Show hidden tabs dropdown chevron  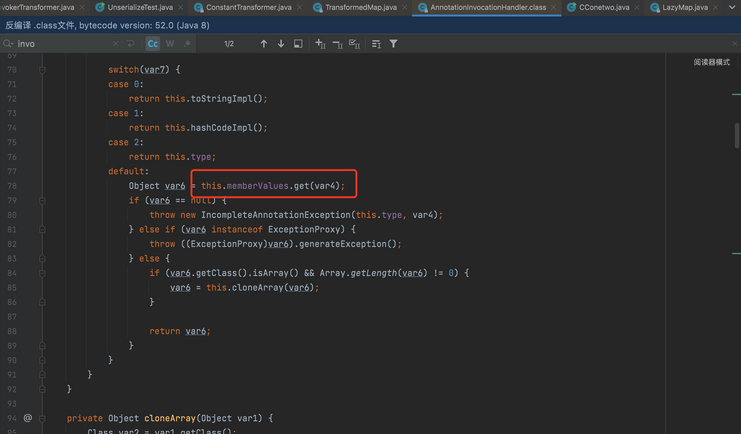coord(732,8)
